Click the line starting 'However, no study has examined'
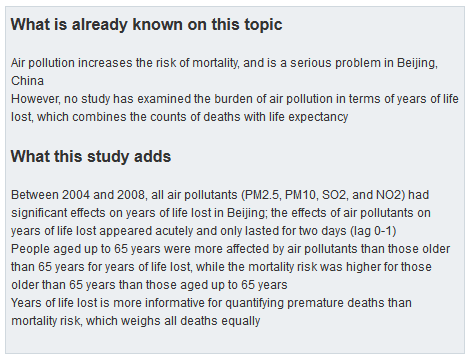This screenshot has height=363, width=476. tap(235, 99)
